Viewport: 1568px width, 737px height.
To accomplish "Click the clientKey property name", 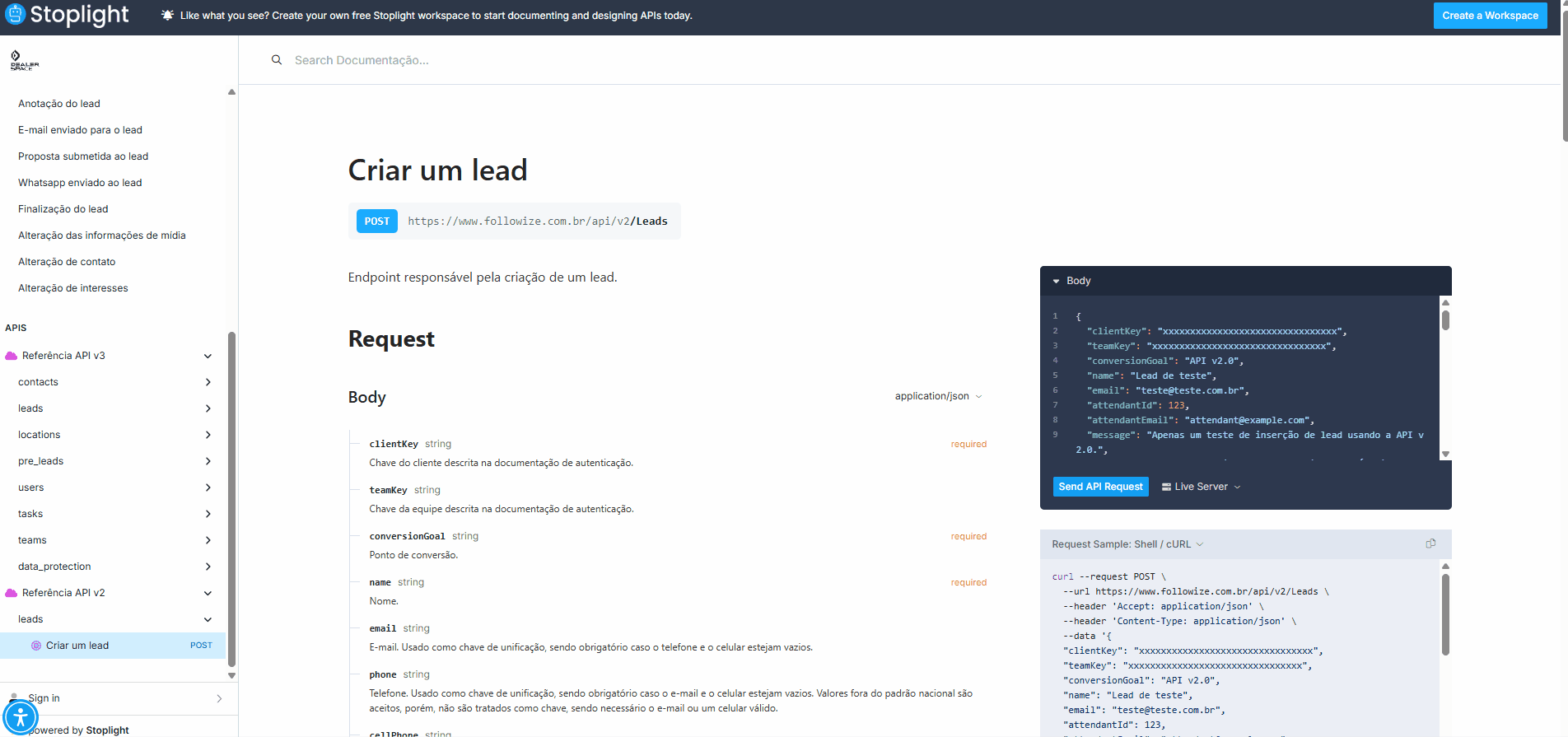I will (394, 444).
